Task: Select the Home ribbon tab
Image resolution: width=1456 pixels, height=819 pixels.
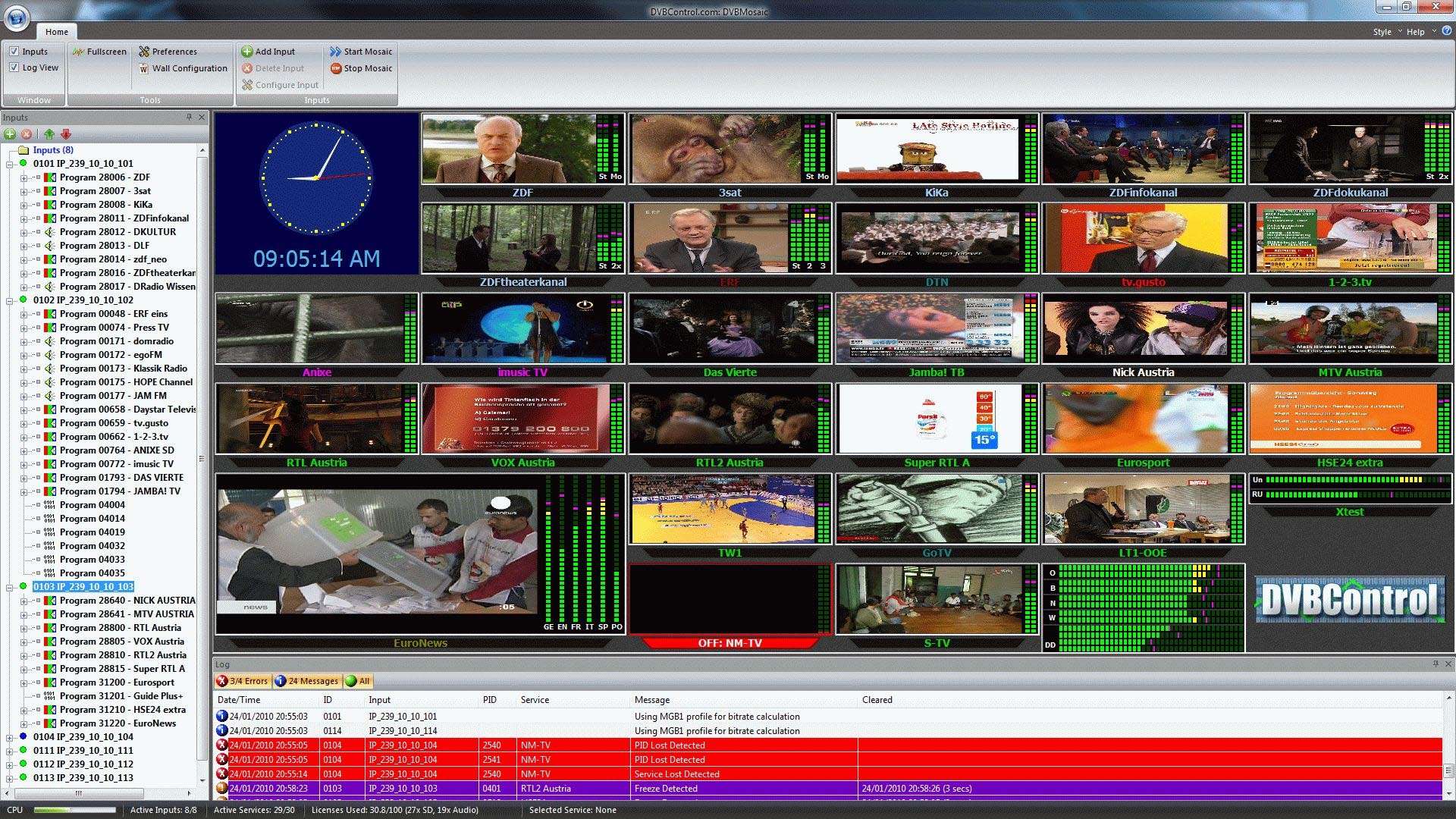Action: pos(56,32)
